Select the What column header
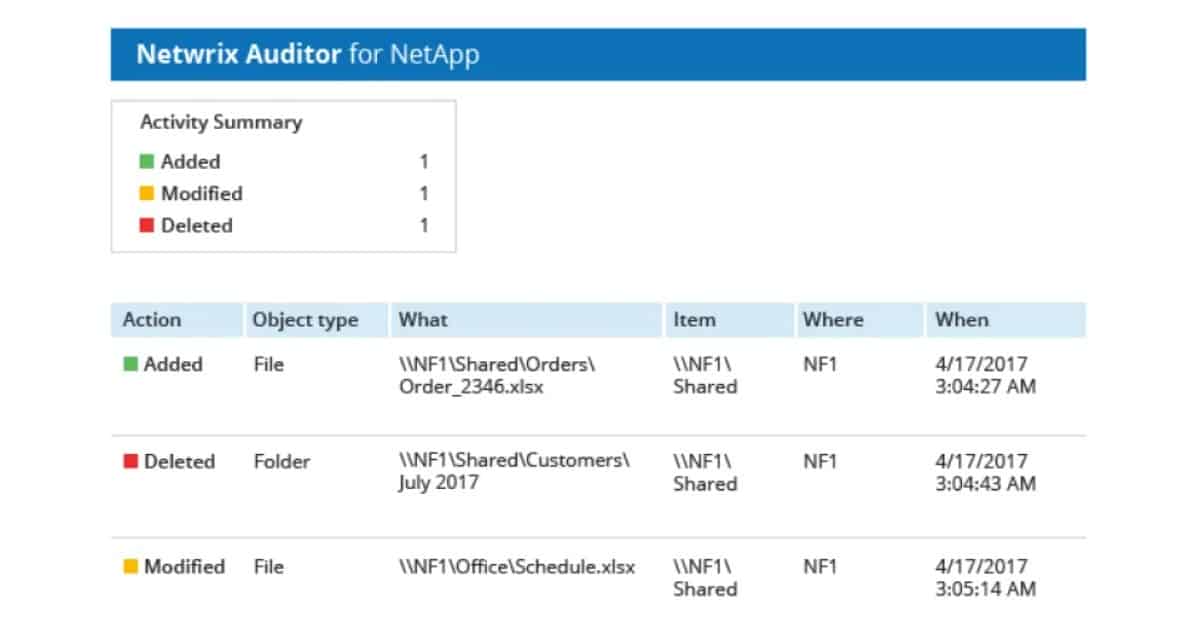This screenshot has height=633, width=1195. point(423,319)
